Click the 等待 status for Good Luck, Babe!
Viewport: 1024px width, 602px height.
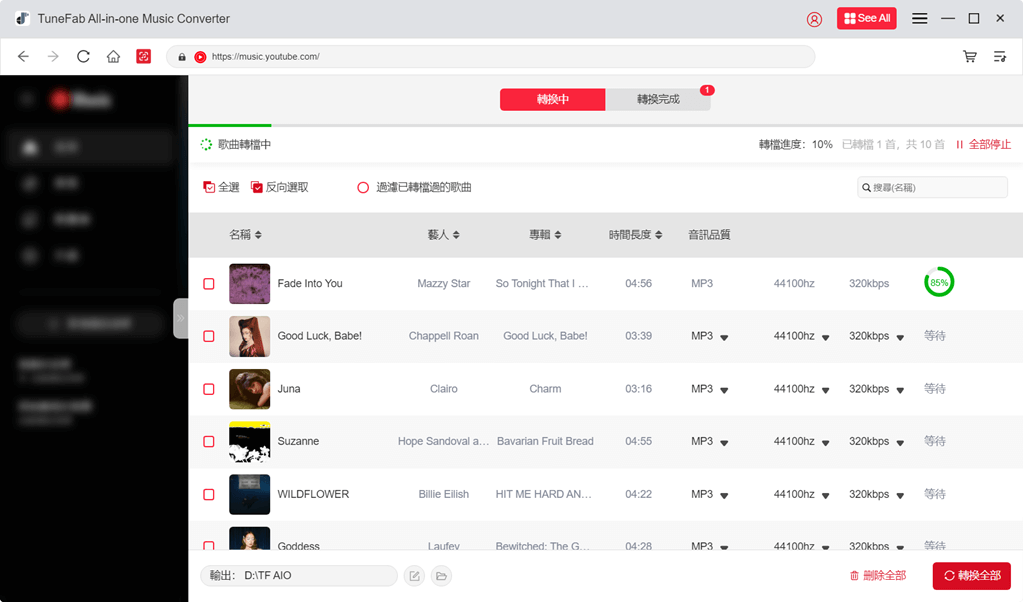(935, 336)
